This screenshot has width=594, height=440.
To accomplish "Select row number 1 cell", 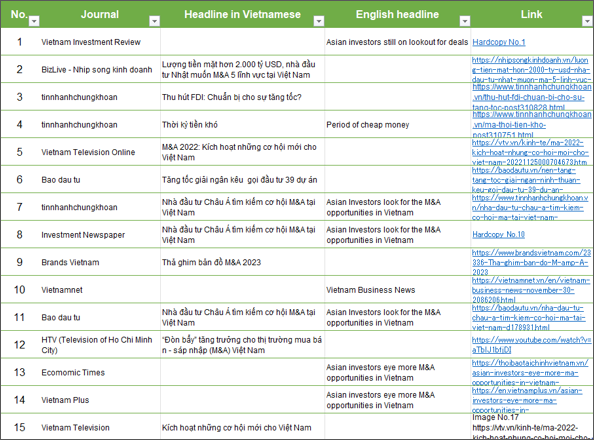I will tap(20, 42).
